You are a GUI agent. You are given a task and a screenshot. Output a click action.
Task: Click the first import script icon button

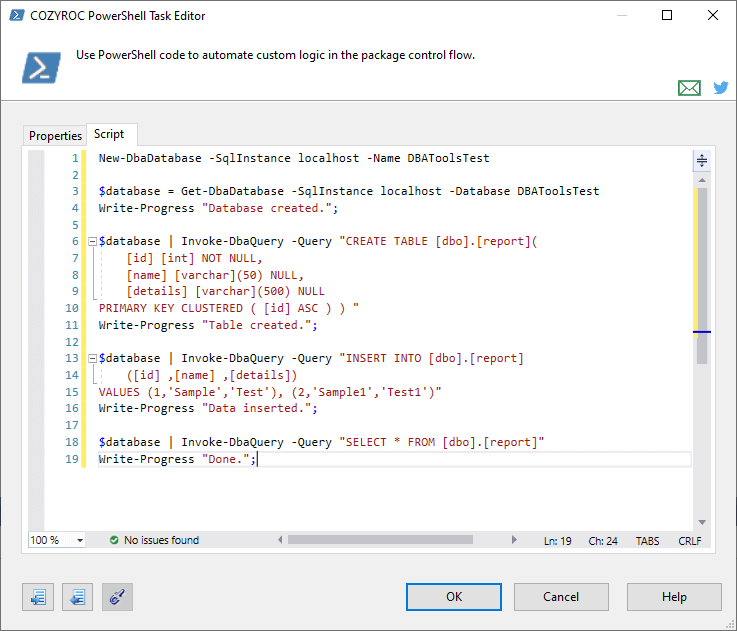click(38, 597)
